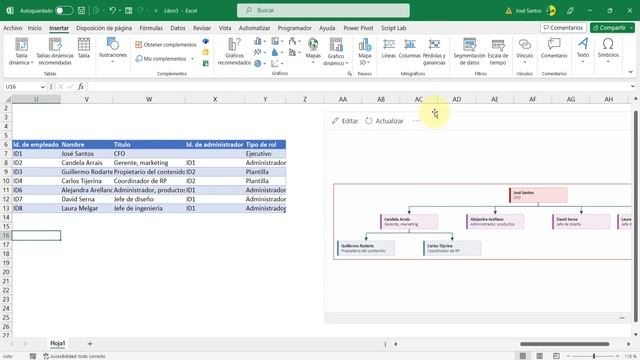Click the Name Box showing U16
The height and width of the screenshot is (360, 640).
22,87
